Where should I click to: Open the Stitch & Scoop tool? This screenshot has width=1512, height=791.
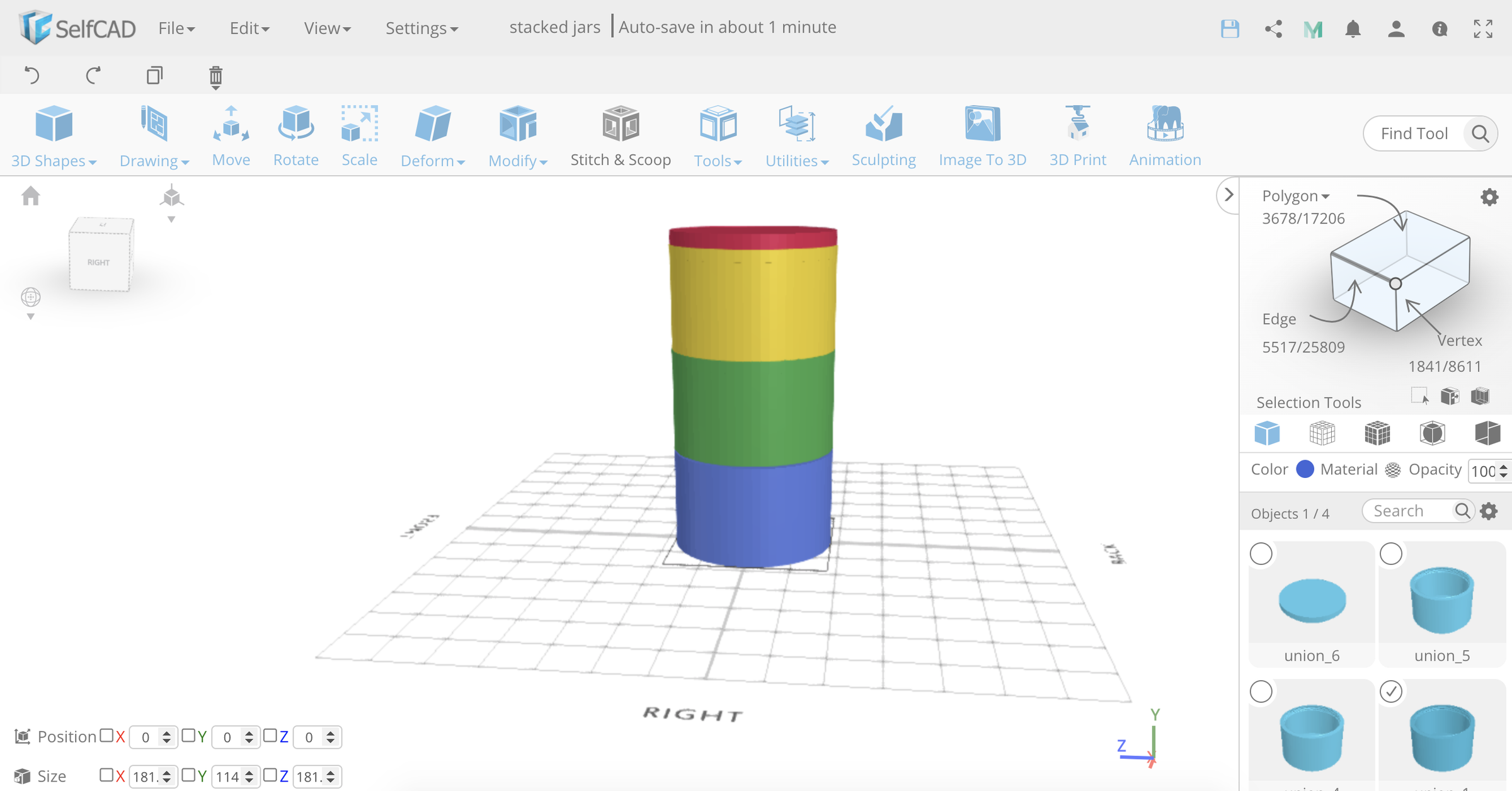620,135
